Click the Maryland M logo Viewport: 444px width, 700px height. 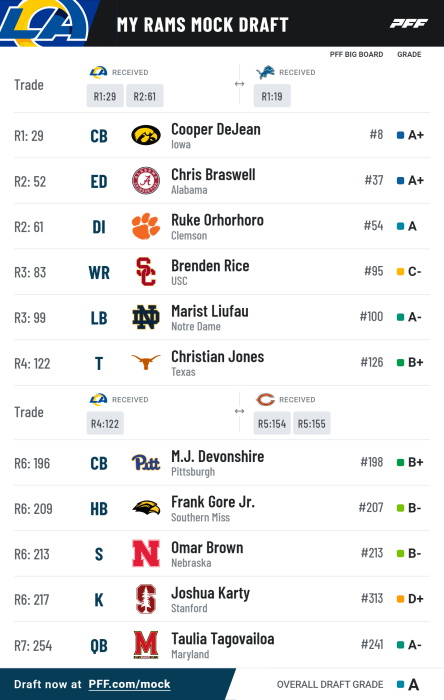coord(146,645)
